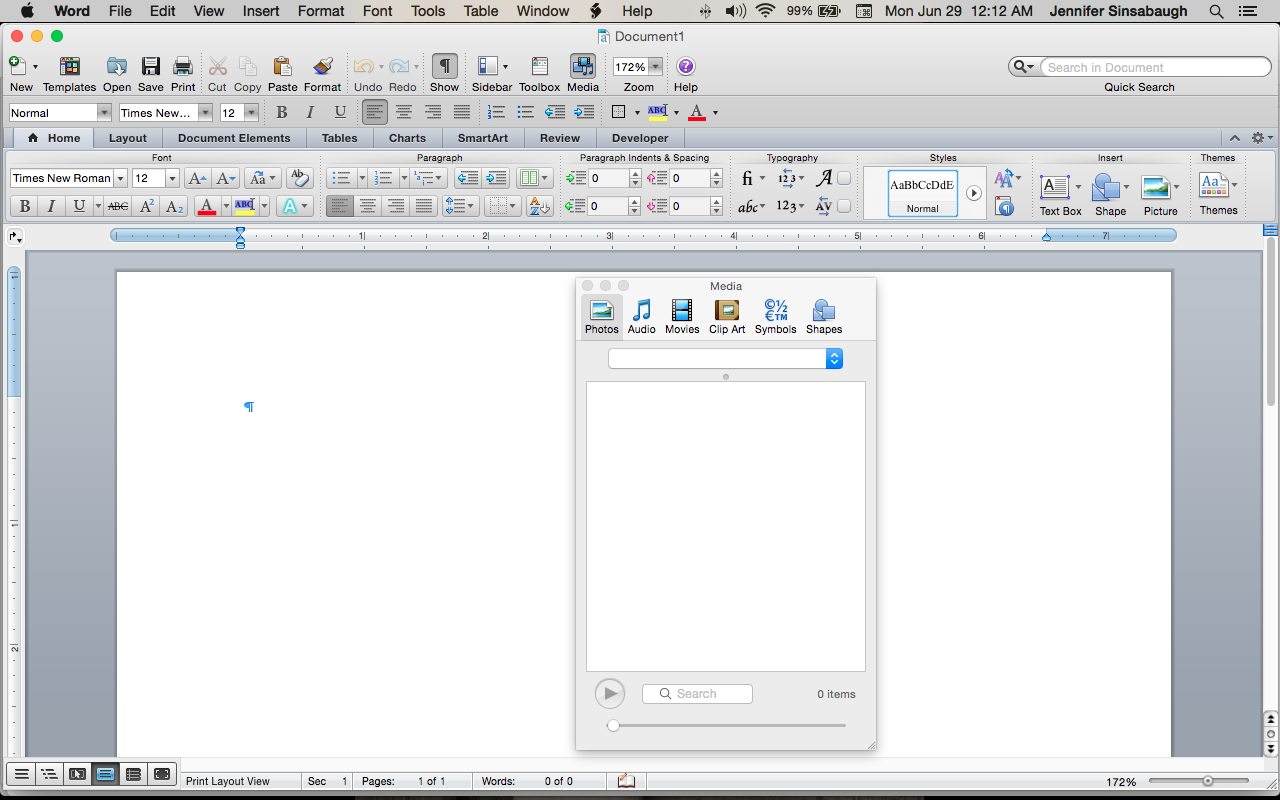Apply Superscript from the Font group
The image size is (1280, 800).
click(x=147, y=206)
